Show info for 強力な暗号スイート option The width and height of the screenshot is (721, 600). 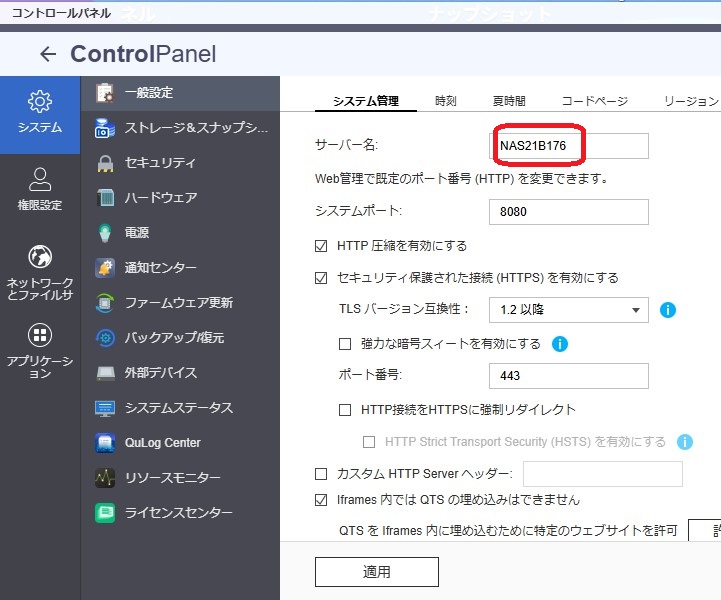pos(560,344)
